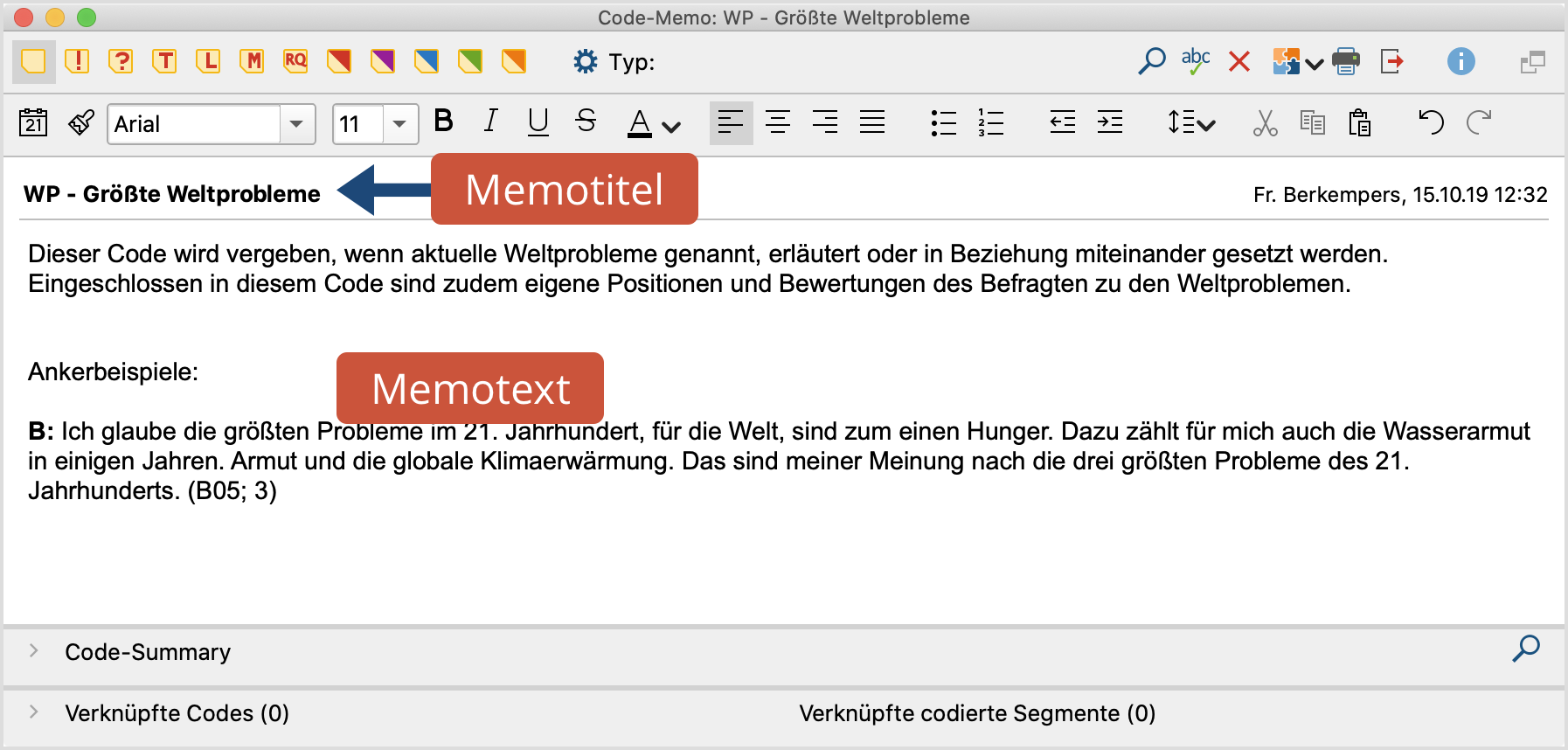Decrease text indent
The image size is (1568, 750).
[1063, 122]
